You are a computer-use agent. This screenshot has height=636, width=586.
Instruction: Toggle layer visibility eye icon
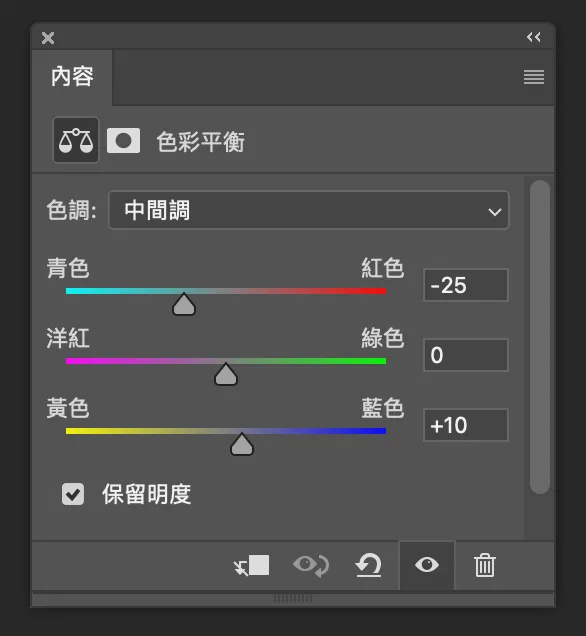pyautogui.click(x=427, y=565)
